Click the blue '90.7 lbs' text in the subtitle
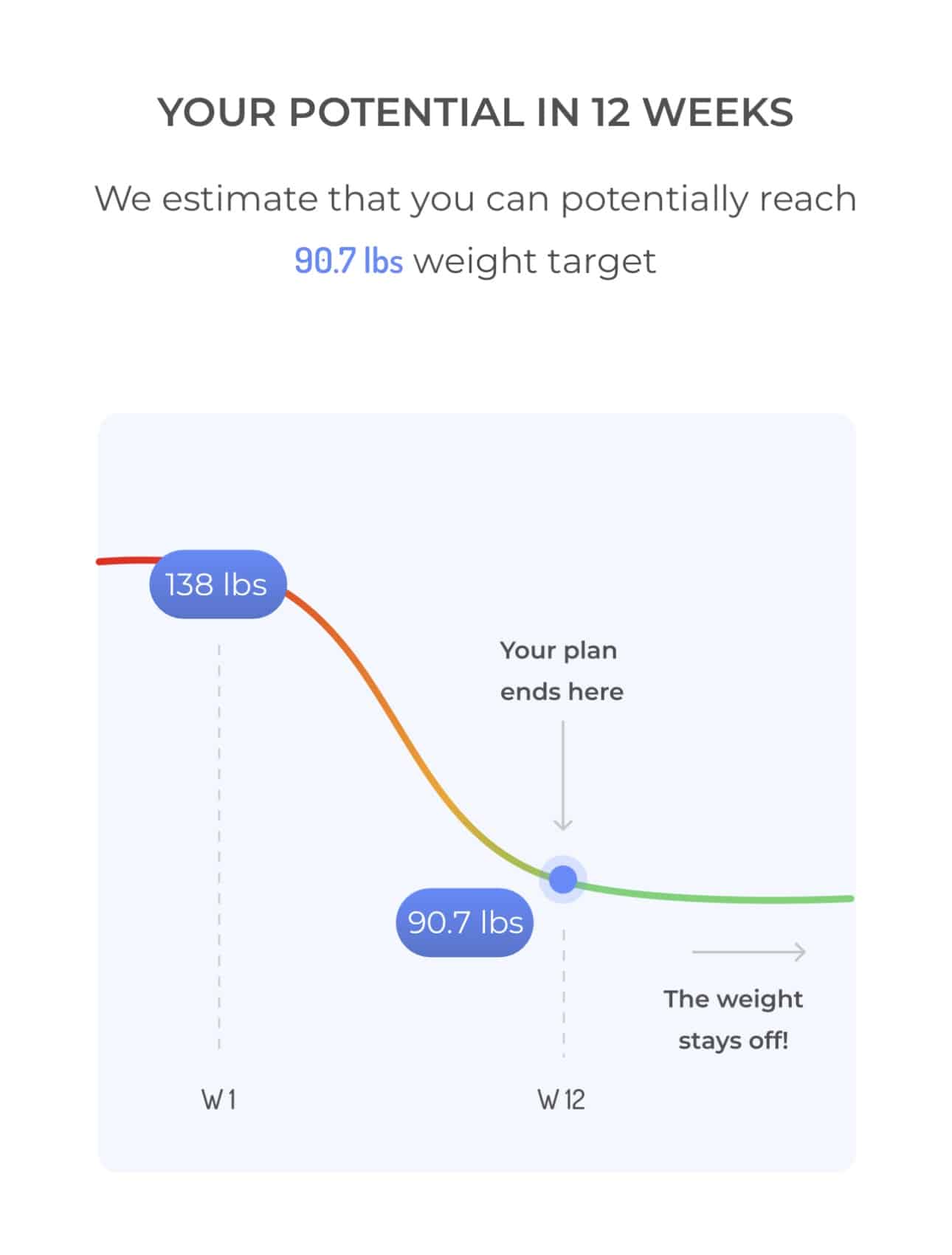The height and width of the screenshot is (1255, 952). 348,261
